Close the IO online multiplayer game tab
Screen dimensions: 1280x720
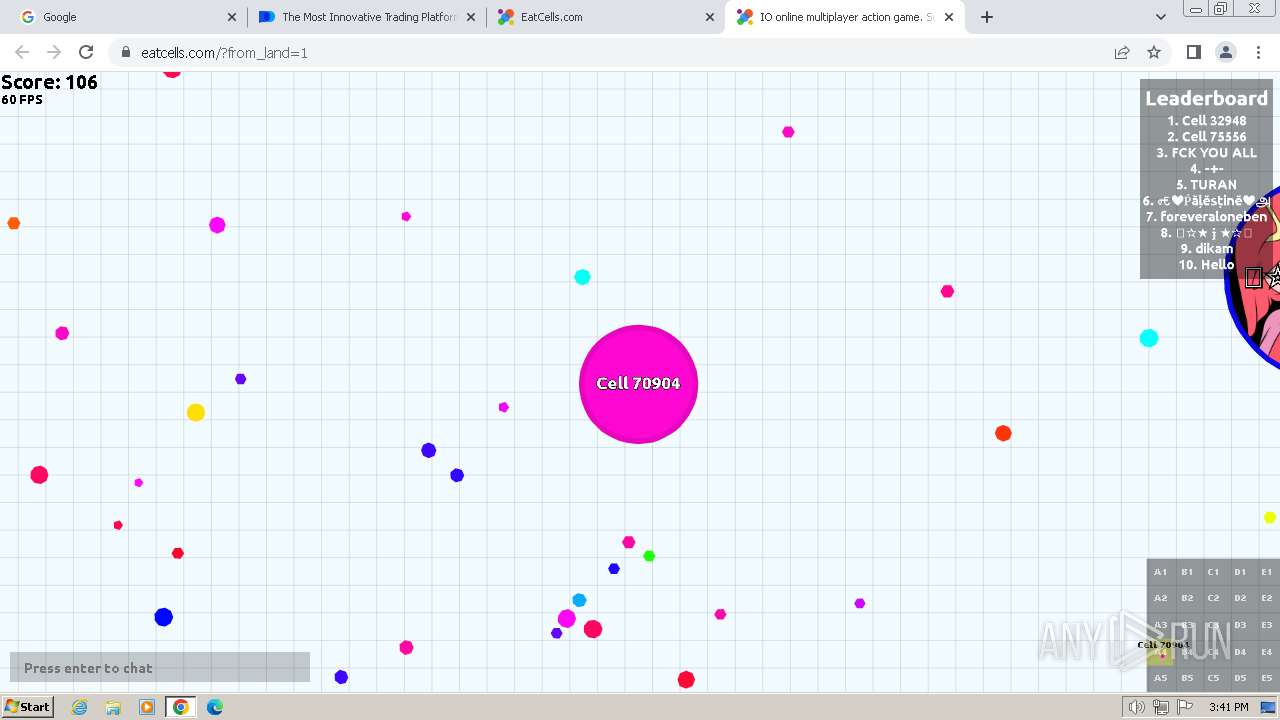click(x=949, y=17)
